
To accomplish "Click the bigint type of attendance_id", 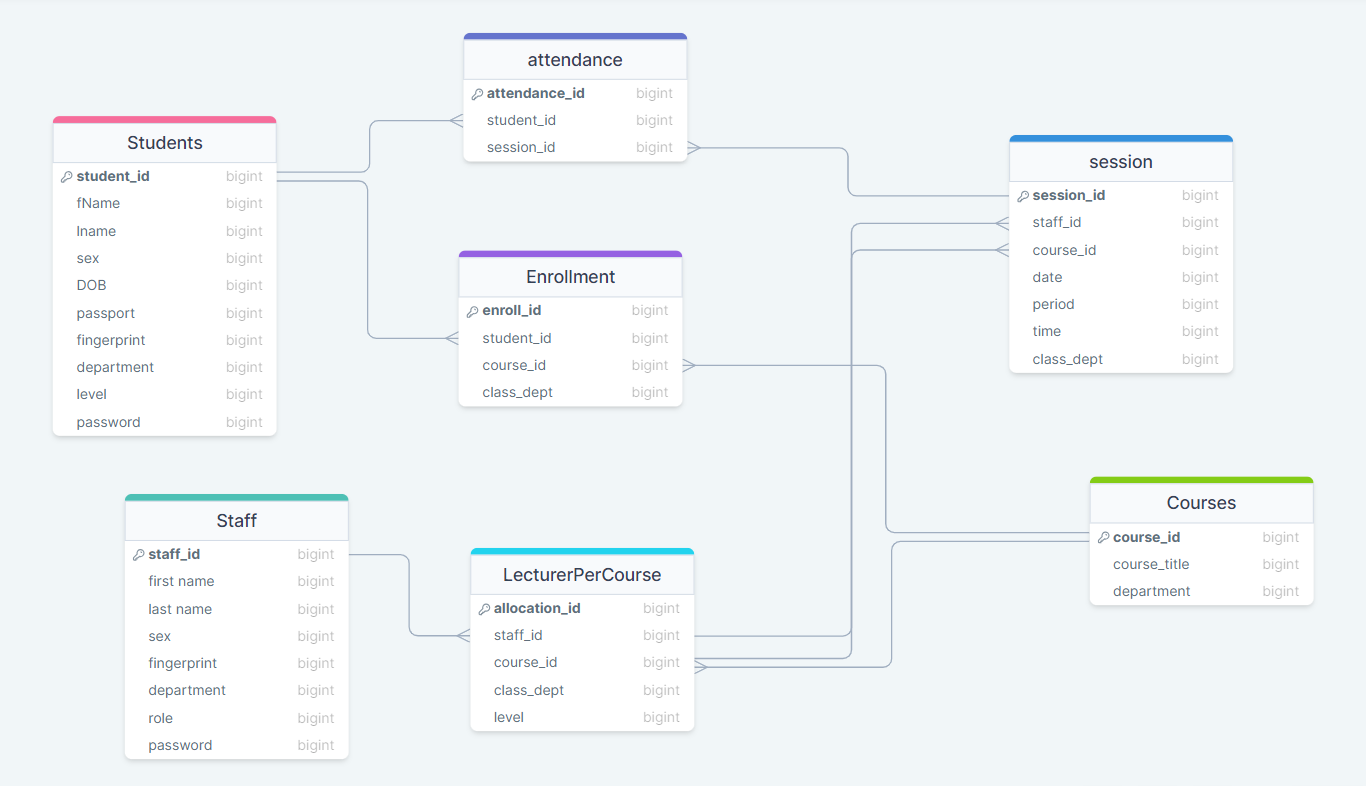I will click(654, 93).
